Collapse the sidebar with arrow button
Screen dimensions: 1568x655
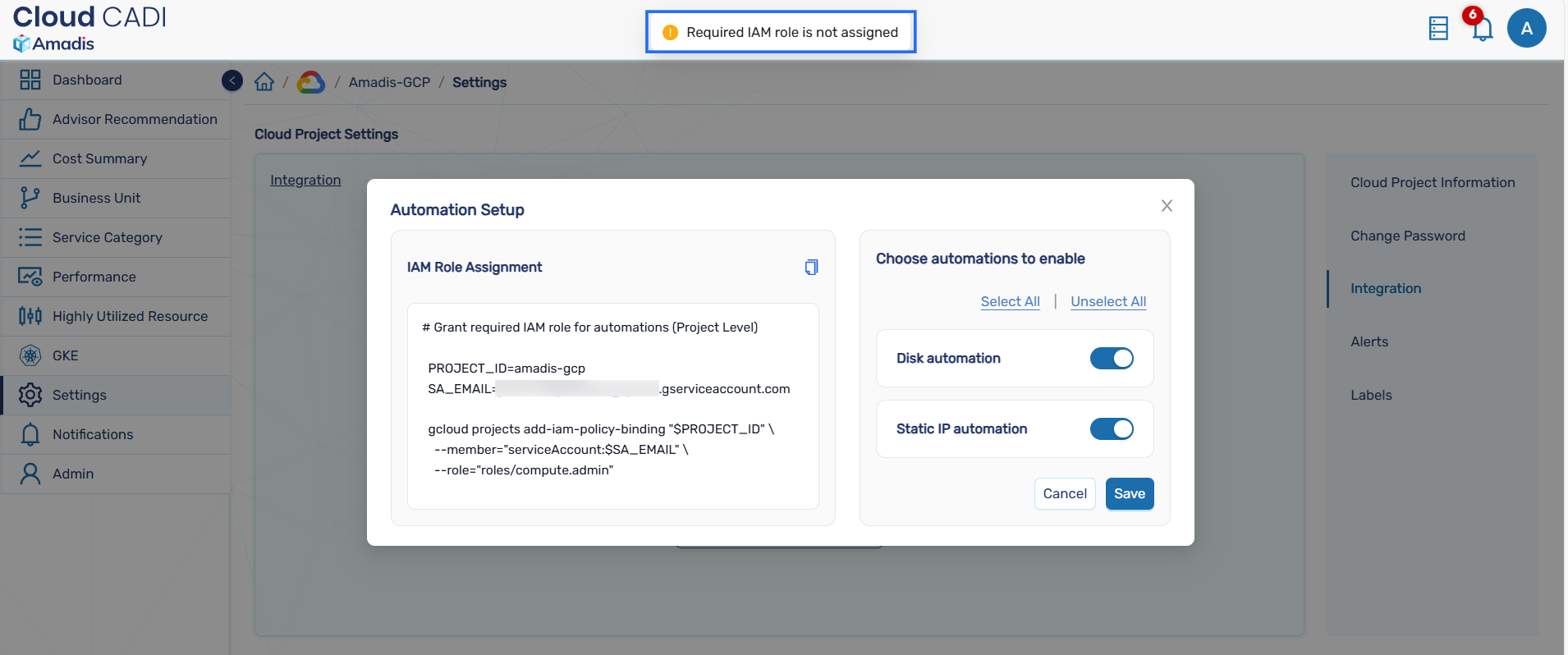(x=232, y=80)
